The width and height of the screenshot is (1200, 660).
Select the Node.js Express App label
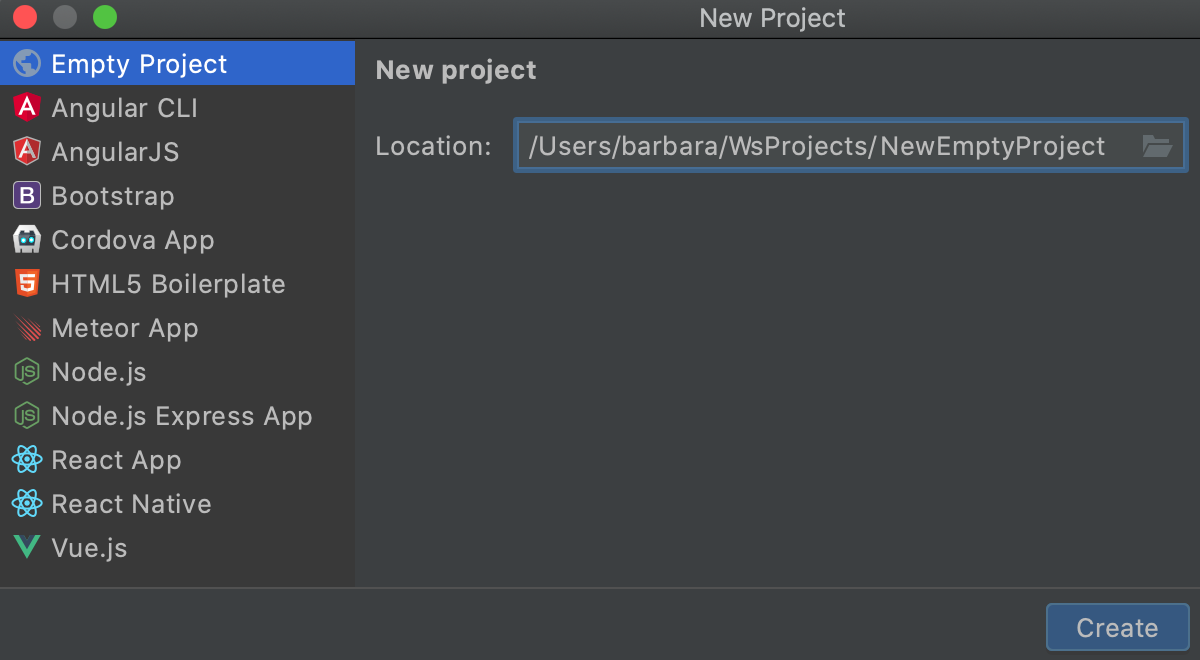click(182, 416)
